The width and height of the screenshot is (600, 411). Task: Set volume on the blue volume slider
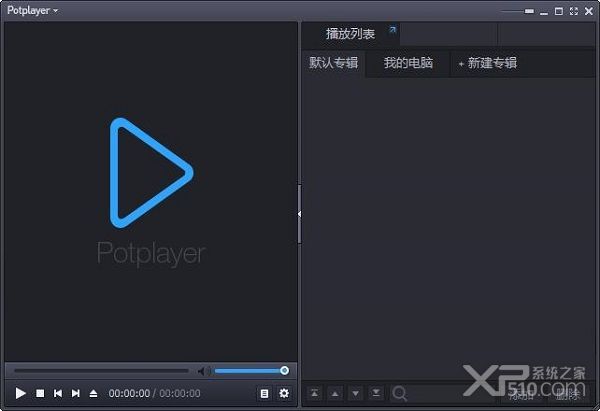251,371
